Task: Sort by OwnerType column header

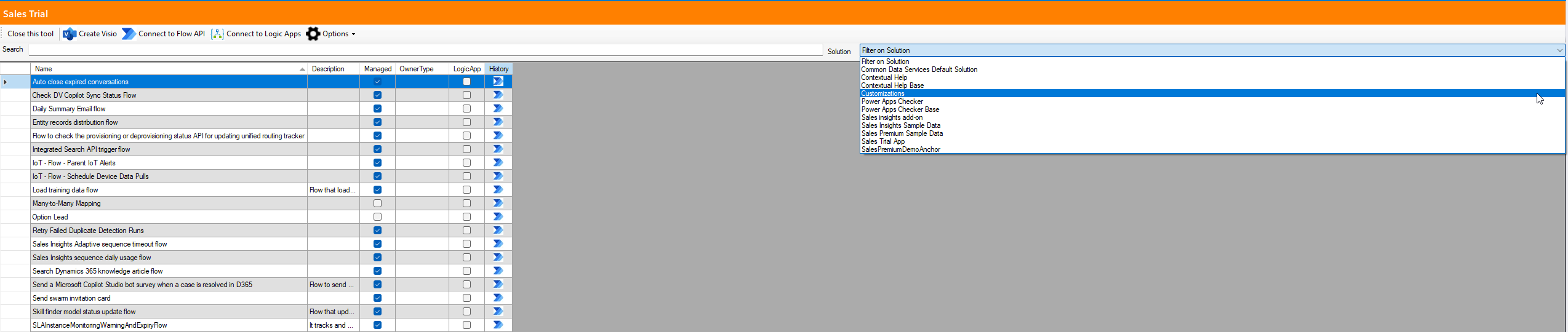Action: pos(422,69)
